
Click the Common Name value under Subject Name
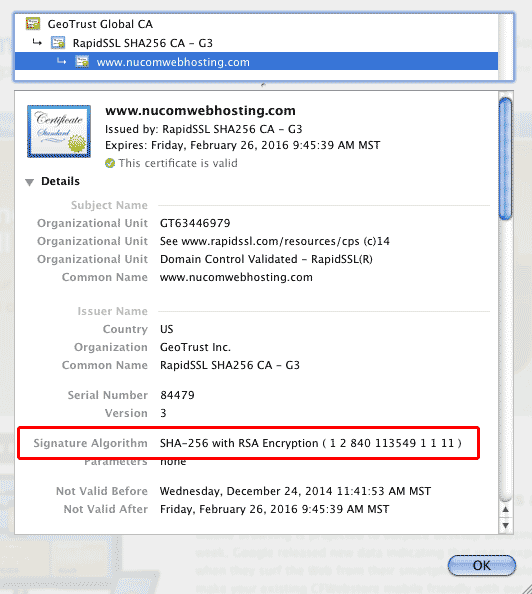[x=236, y=277]
